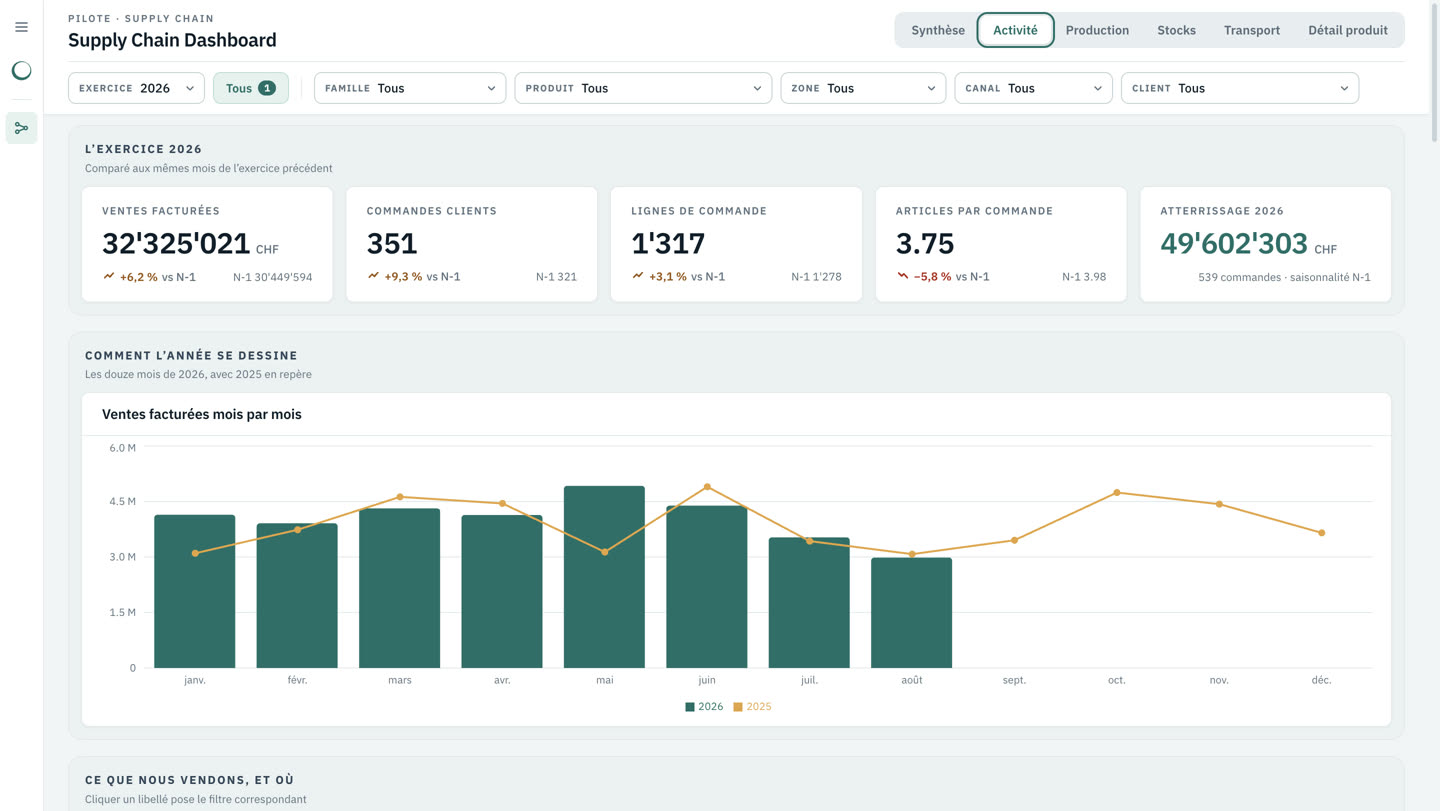Click the 2025 line point for oct.
This screenshot has width=1440, height=811.
pos(1117,493)
